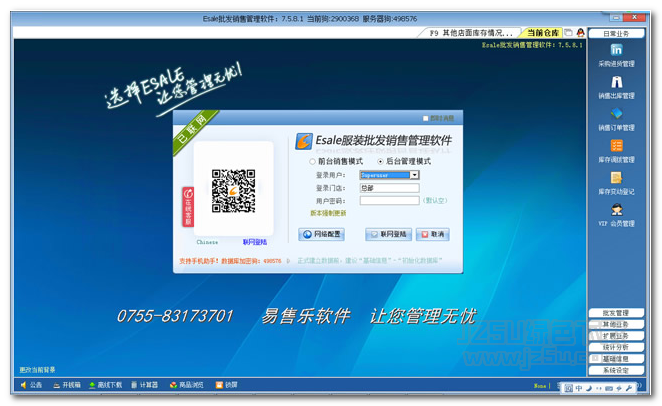The width and height of the screenshot is (662, 406).
Task: Click the IME moon icon
Action: [589, 388]
